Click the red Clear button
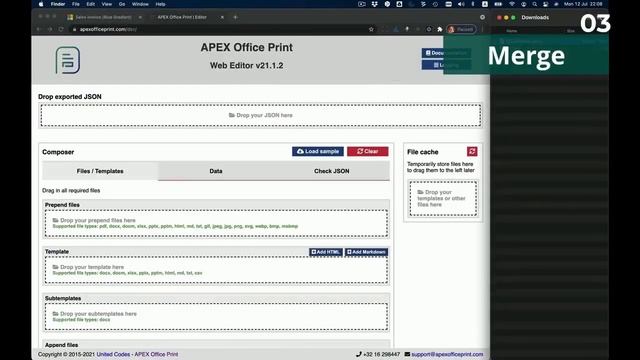The width and height of the screenshot is (640, 360). coord(367,151)
